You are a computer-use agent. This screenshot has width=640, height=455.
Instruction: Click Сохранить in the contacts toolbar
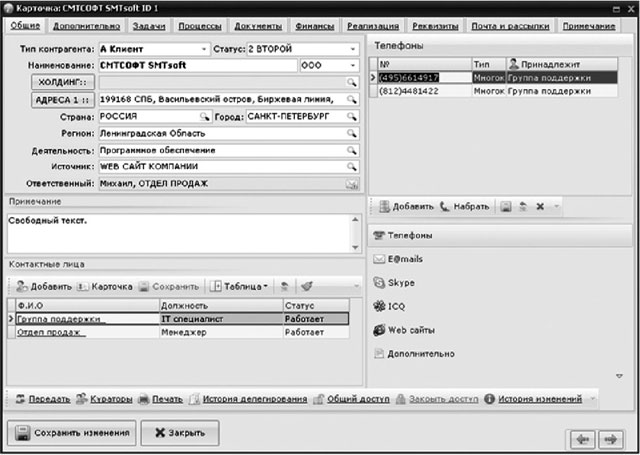(169, 287)
